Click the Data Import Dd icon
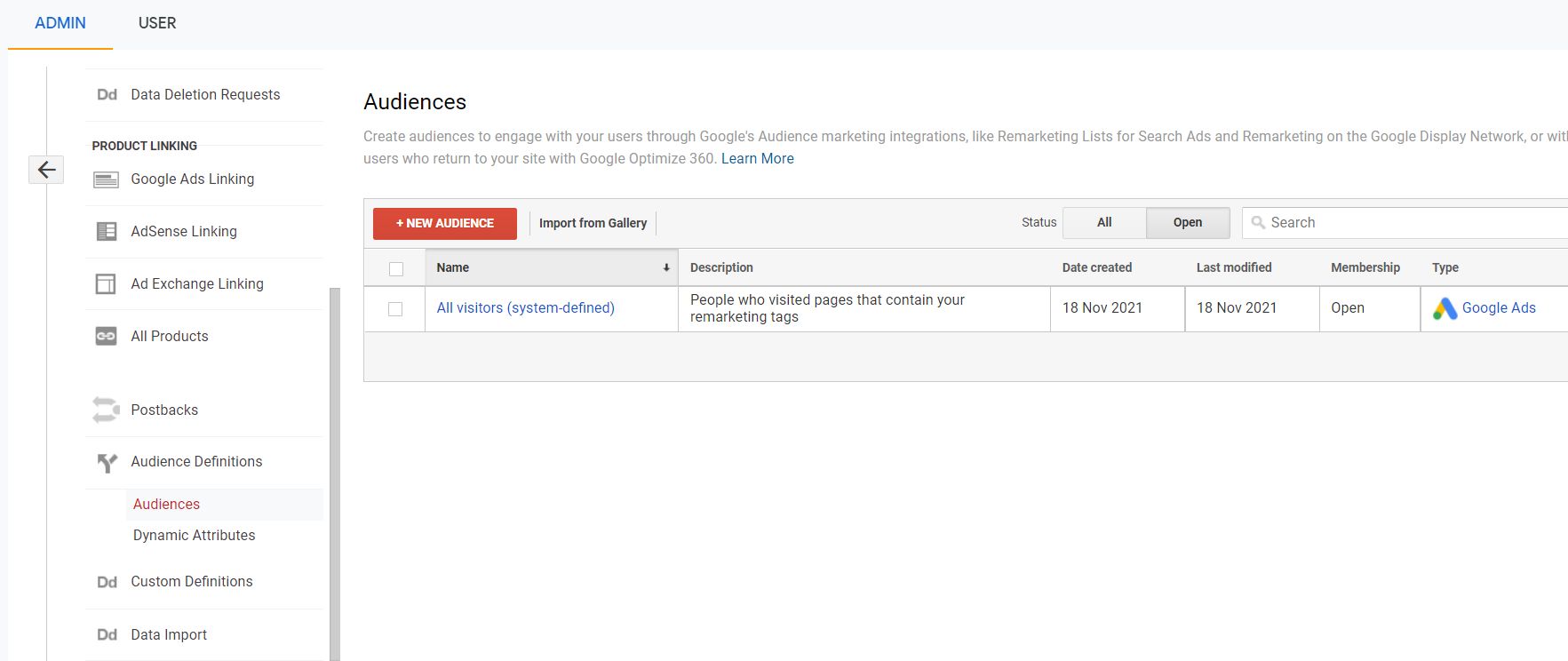 107,634
